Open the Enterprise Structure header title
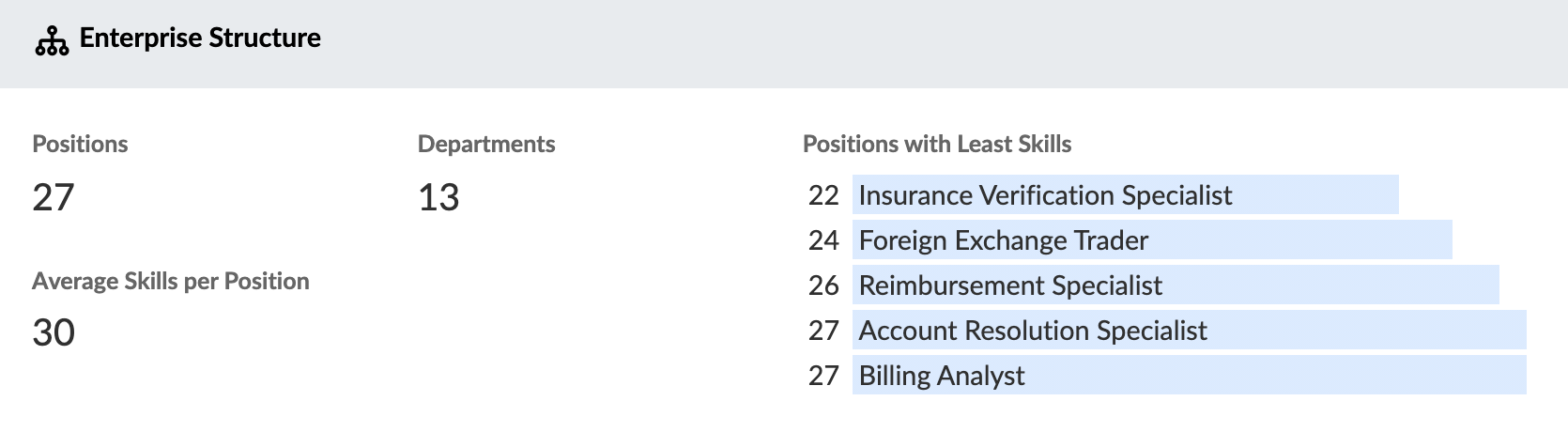The height and width of the screenshot is (432, 1568). [200, 39]
